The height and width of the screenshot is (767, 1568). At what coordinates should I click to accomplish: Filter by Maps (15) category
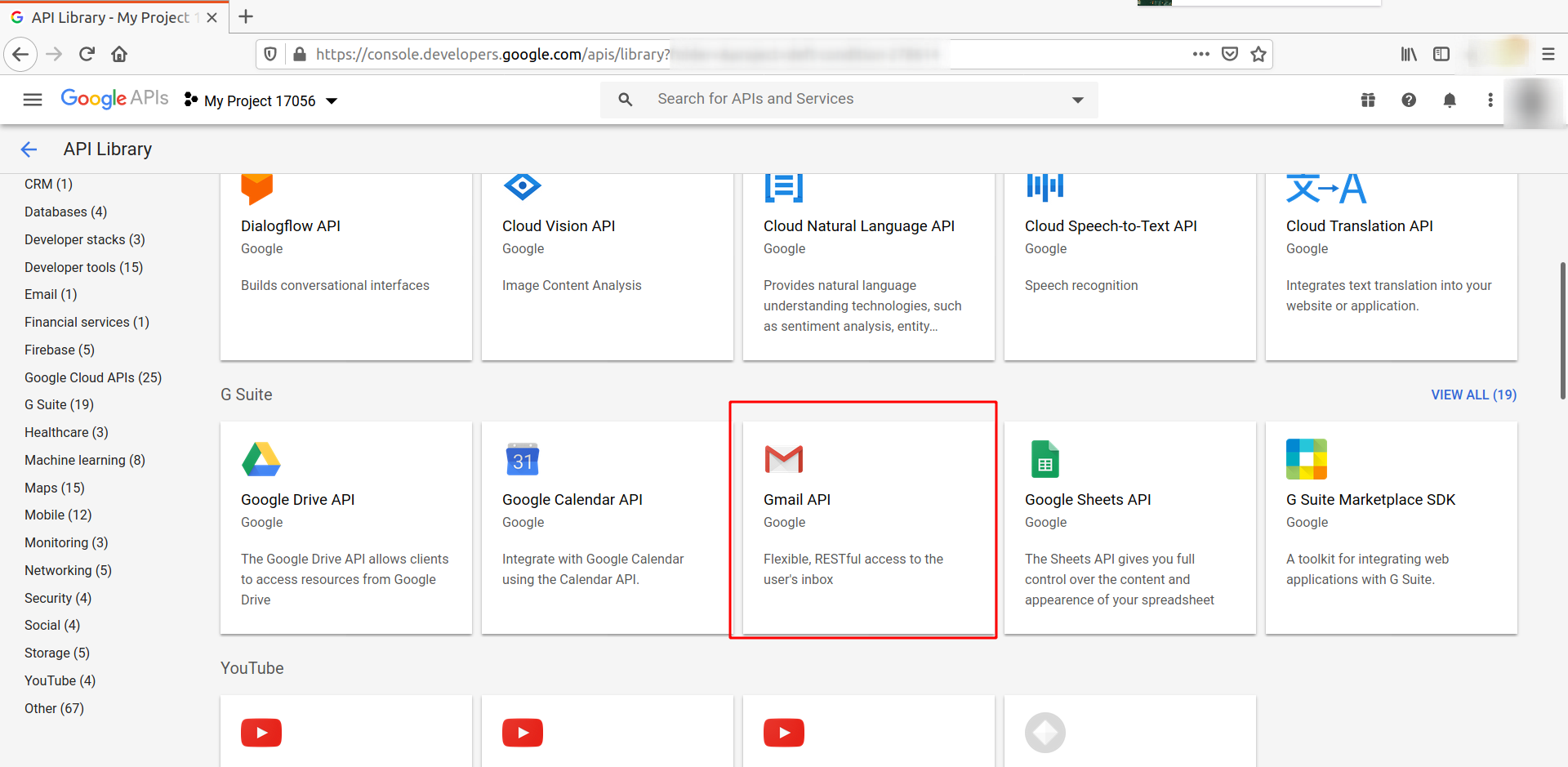coord(55,488)
